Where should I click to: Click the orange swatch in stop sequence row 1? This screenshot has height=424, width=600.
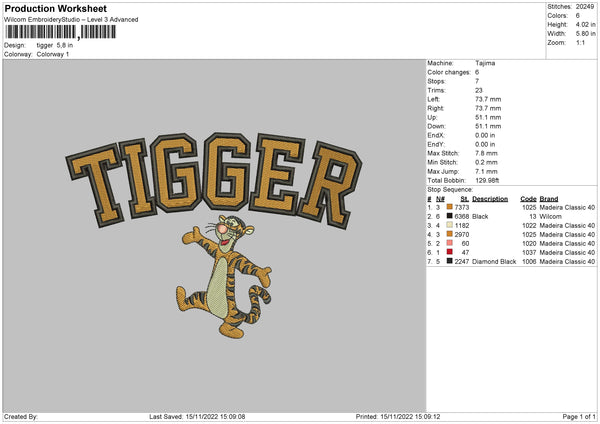(450, 207)
